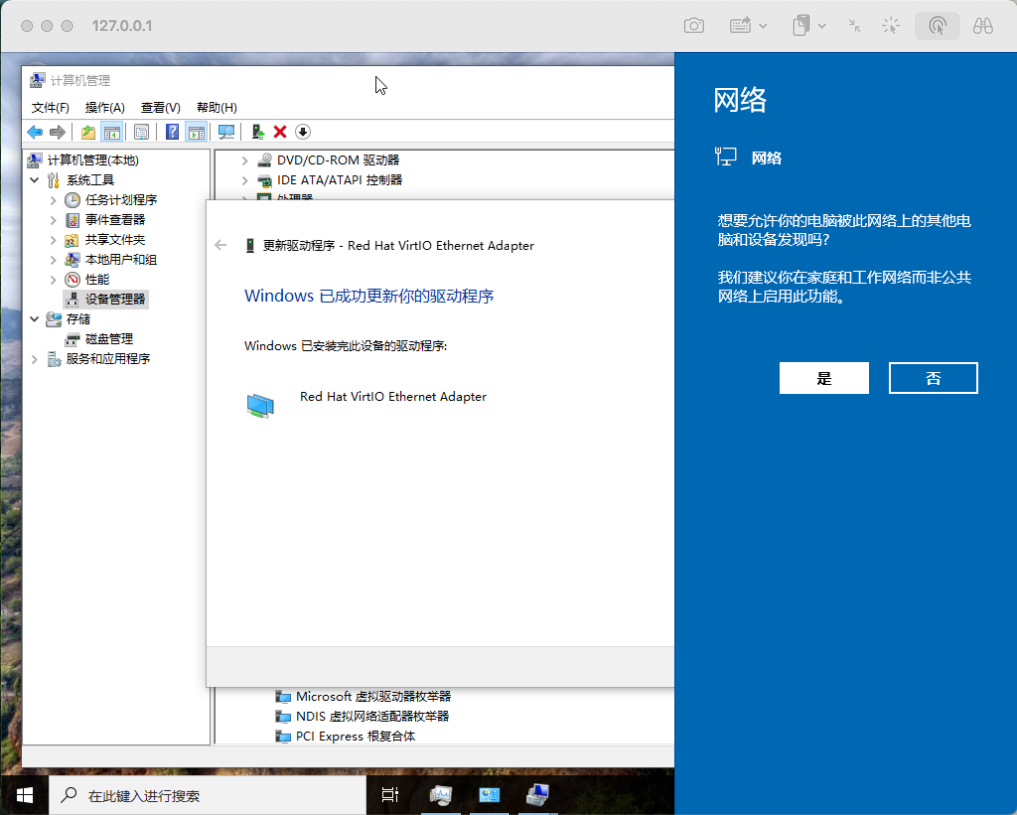
Task: Click the red X uninstall device icon
Action: pyautogui.click(x=280, y=132)
